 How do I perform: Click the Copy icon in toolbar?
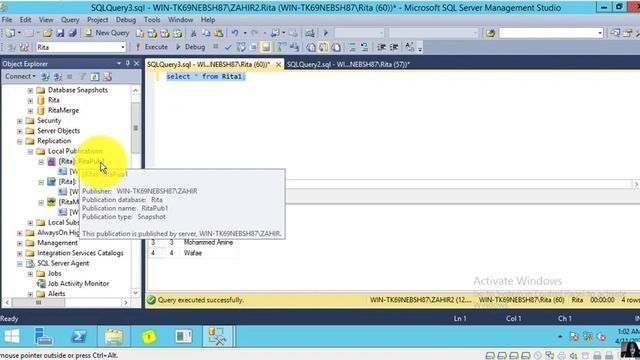click(206, 33)
